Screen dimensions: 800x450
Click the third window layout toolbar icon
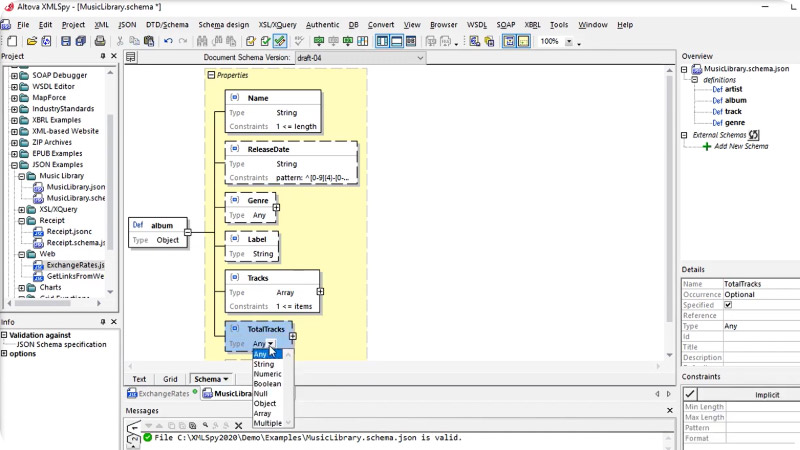411,41
